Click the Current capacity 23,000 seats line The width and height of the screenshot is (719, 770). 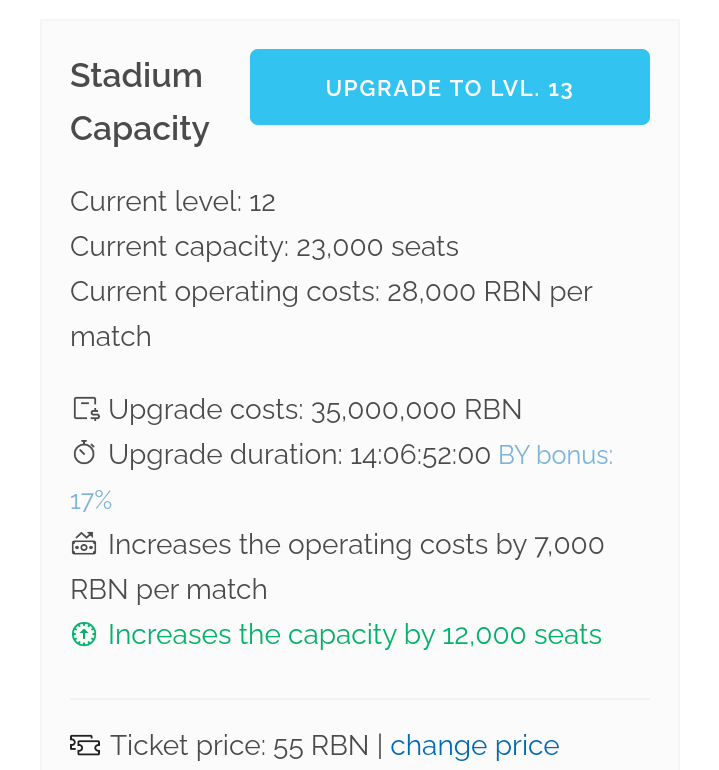click(264, 247)
